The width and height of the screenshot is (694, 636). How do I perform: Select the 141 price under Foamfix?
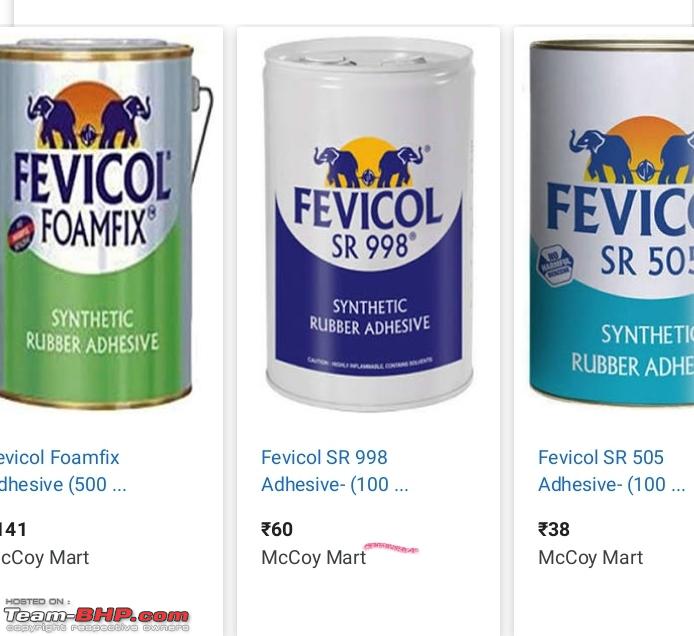tap(13, 529)
